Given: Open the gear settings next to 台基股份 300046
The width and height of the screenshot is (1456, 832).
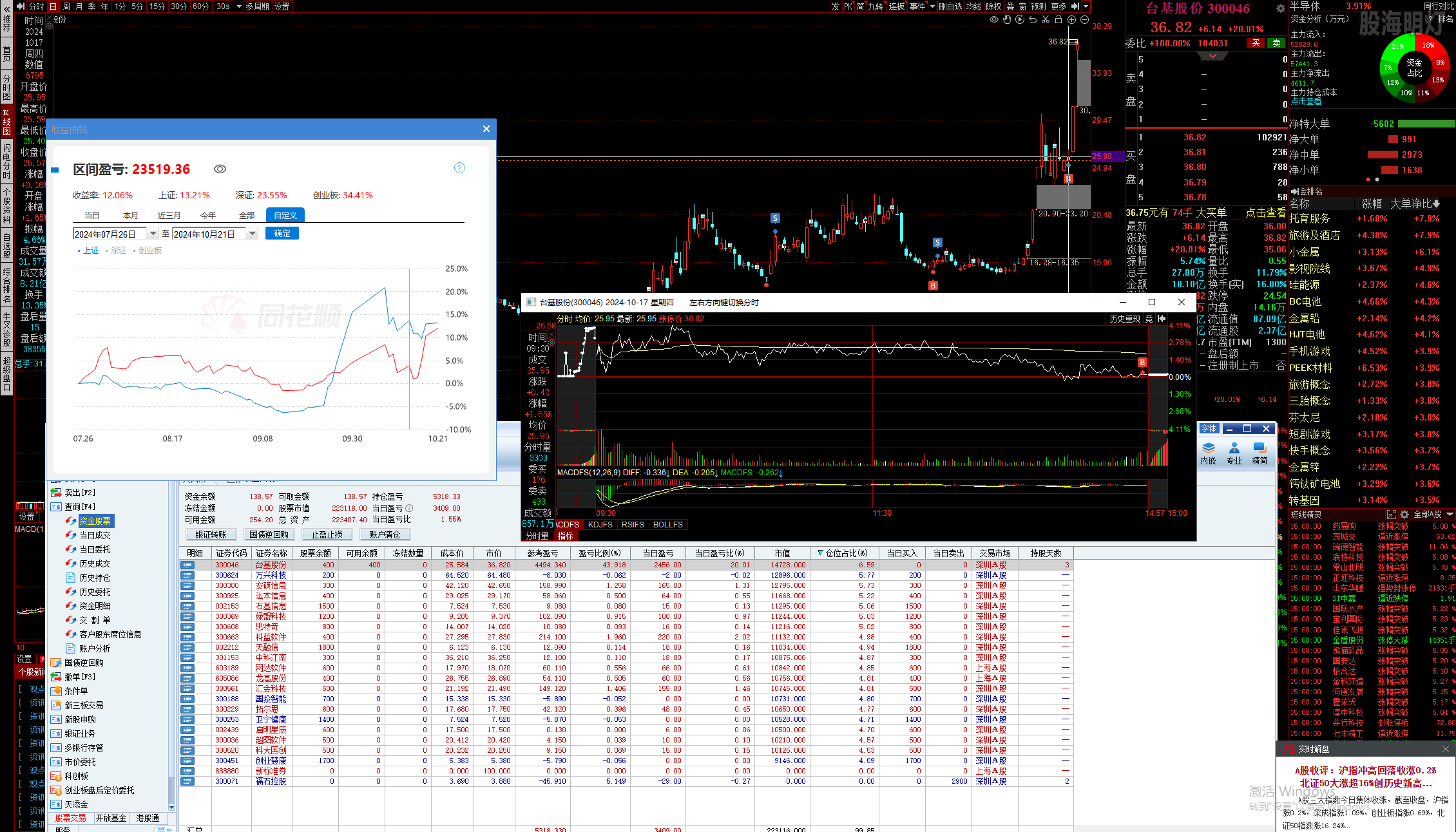Looking at the screenshot, I should click(1280, 8).
